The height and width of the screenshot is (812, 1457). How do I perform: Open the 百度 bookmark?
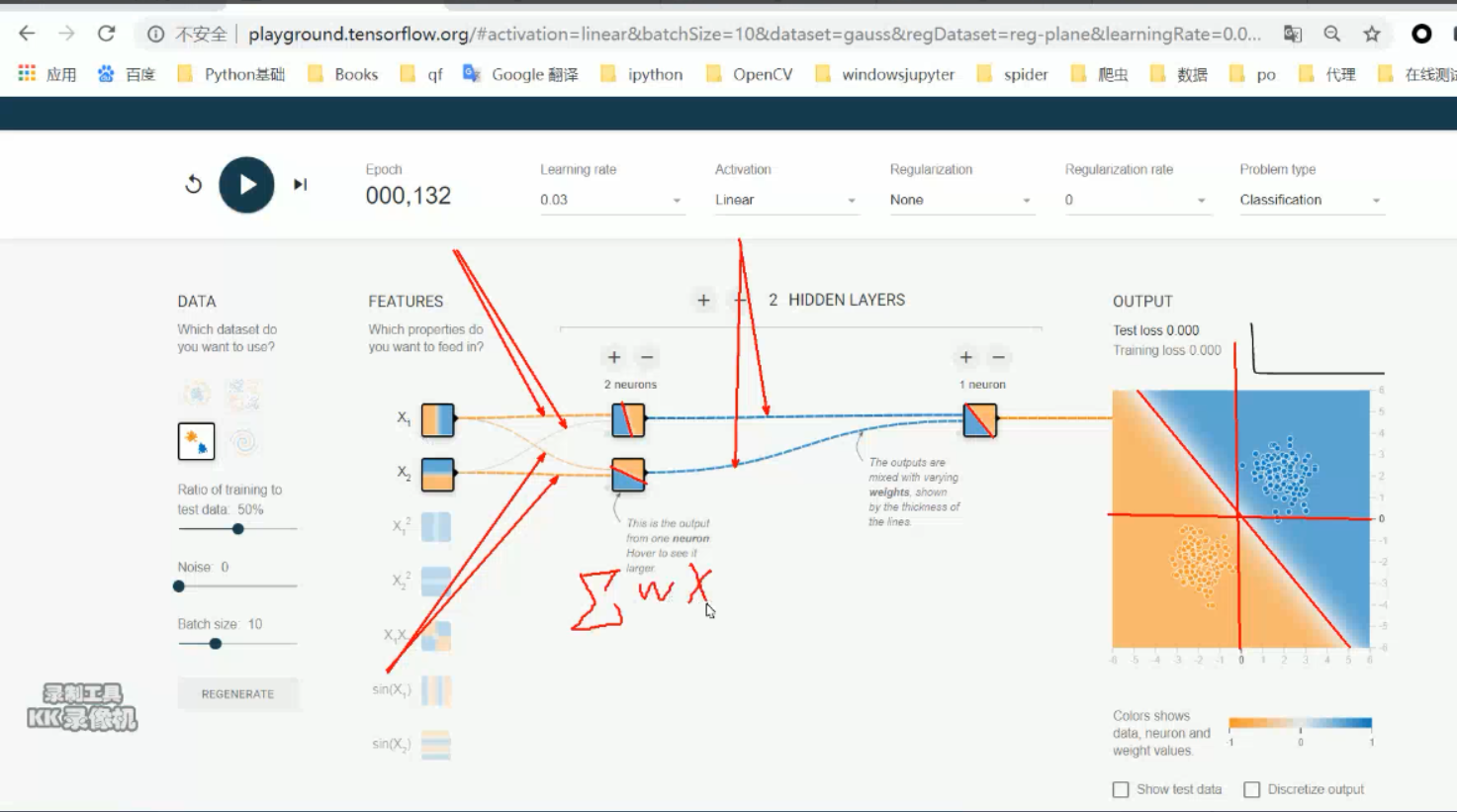tap(127, 74)
